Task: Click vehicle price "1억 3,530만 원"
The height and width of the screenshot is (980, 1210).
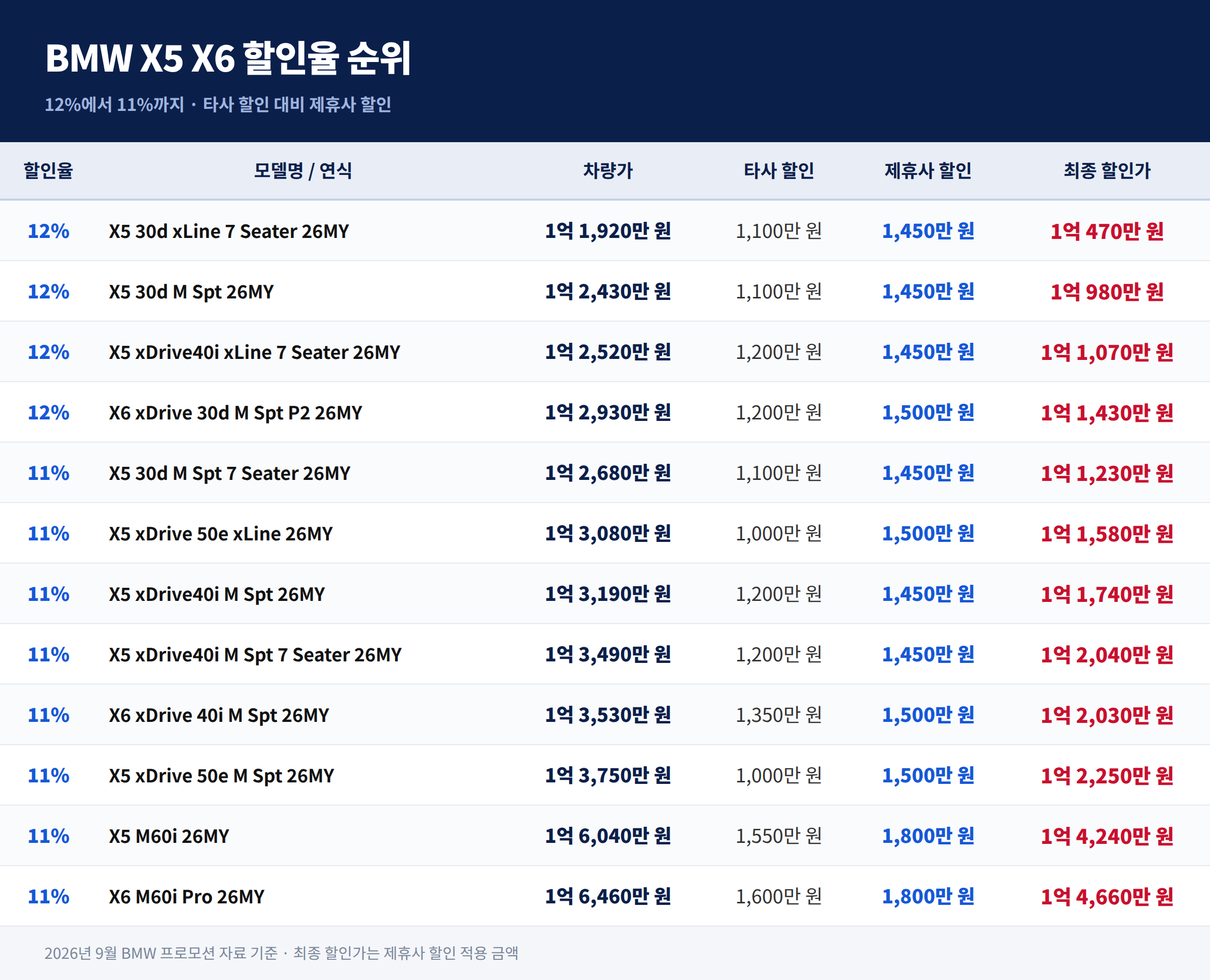Action: coord(608,714)
